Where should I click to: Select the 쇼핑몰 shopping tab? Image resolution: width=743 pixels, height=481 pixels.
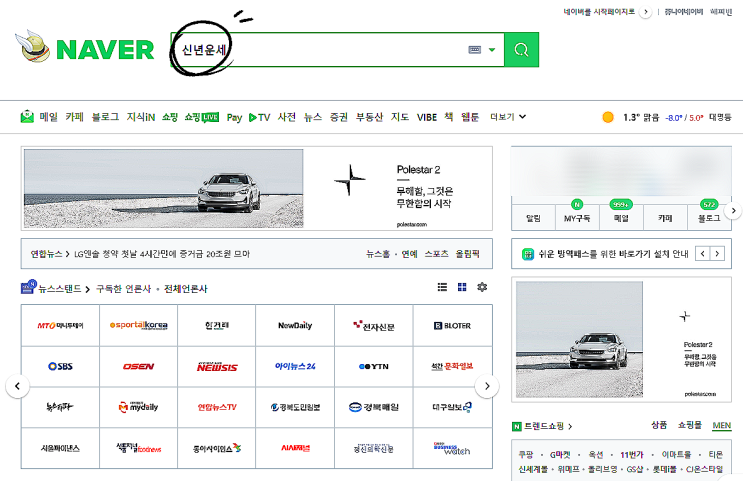tap(689, 425)
